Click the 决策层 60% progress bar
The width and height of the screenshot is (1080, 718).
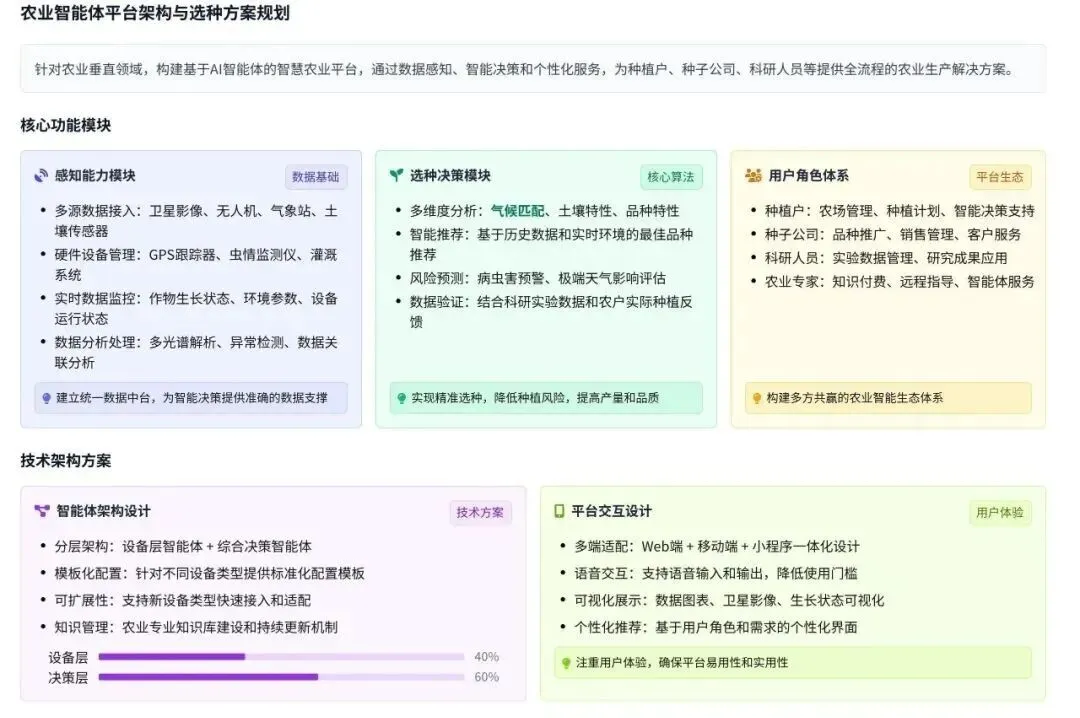point(281,677)
